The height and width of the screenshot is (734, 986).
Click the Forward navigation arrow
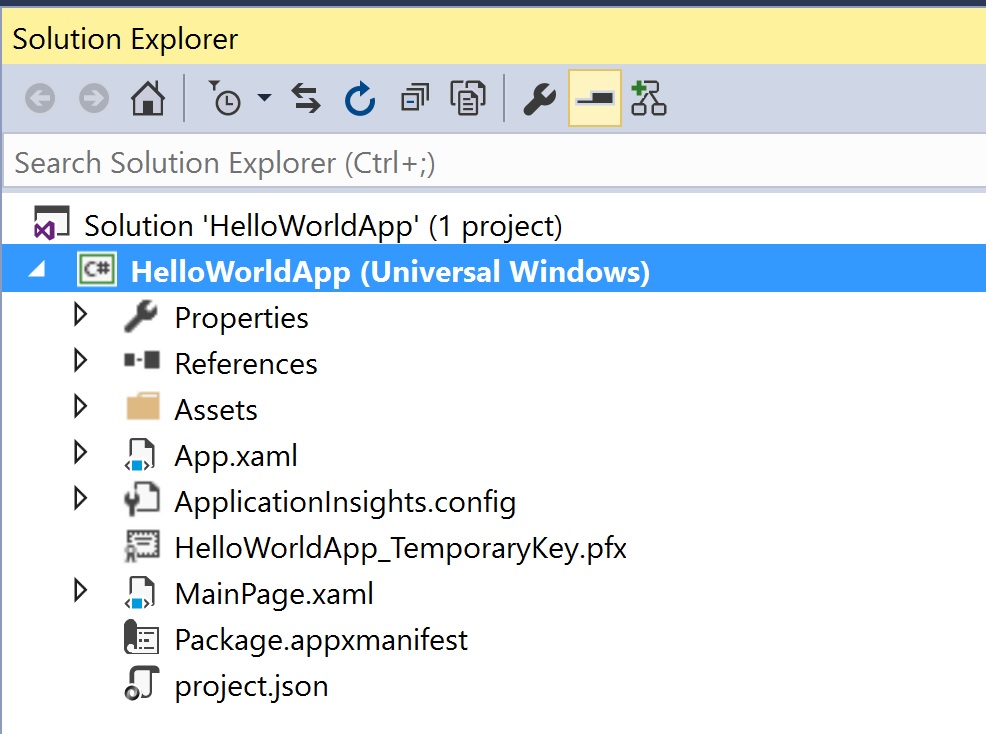pyautogui.click(x=94, y=98)
